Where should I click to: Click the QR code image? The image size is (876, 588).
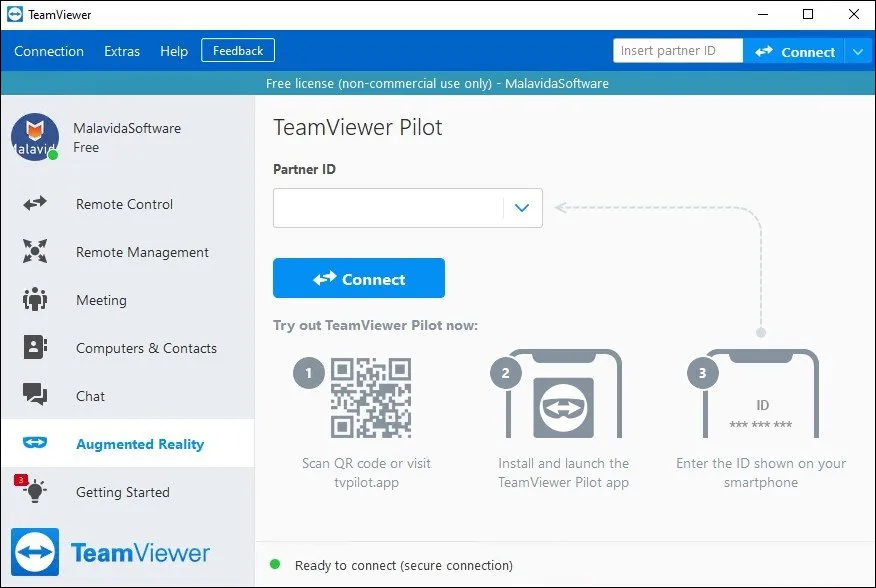coord(371,399)
